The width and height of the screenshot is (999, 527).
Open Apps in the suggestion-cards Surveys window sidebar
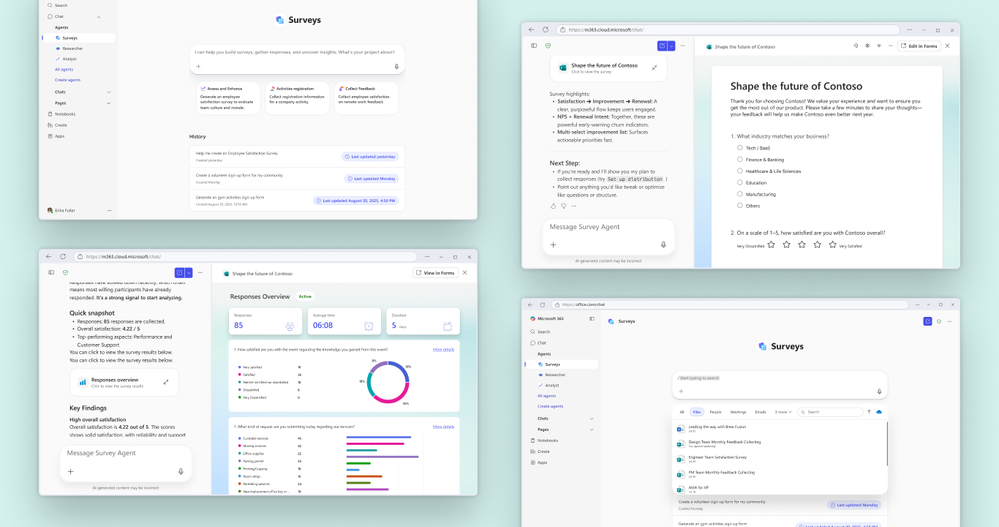(57, 136)
